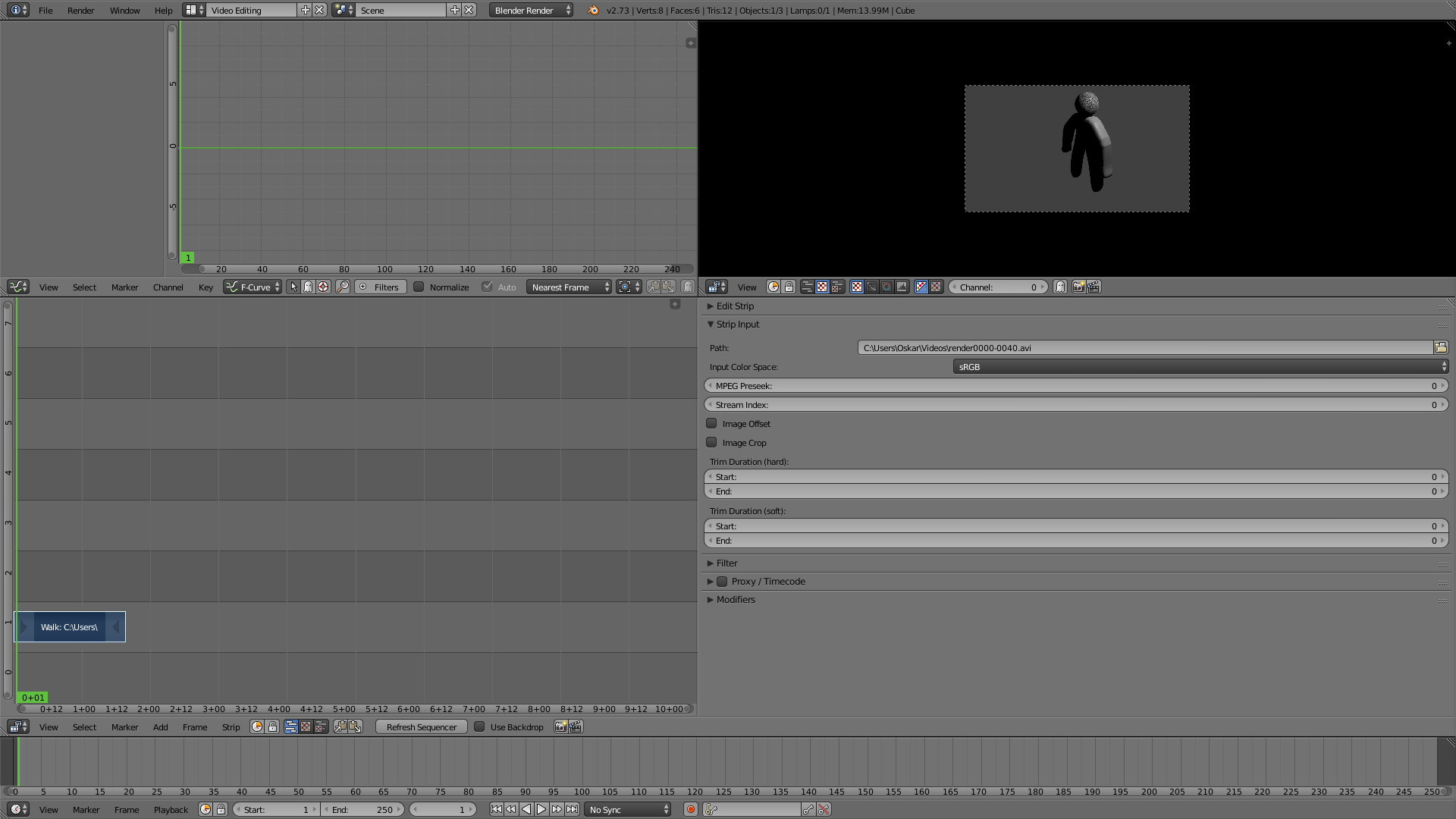Enable the Image Offset checkbox
The width and height of the screenshot is (1456, 819).
(x=711, y=423)
